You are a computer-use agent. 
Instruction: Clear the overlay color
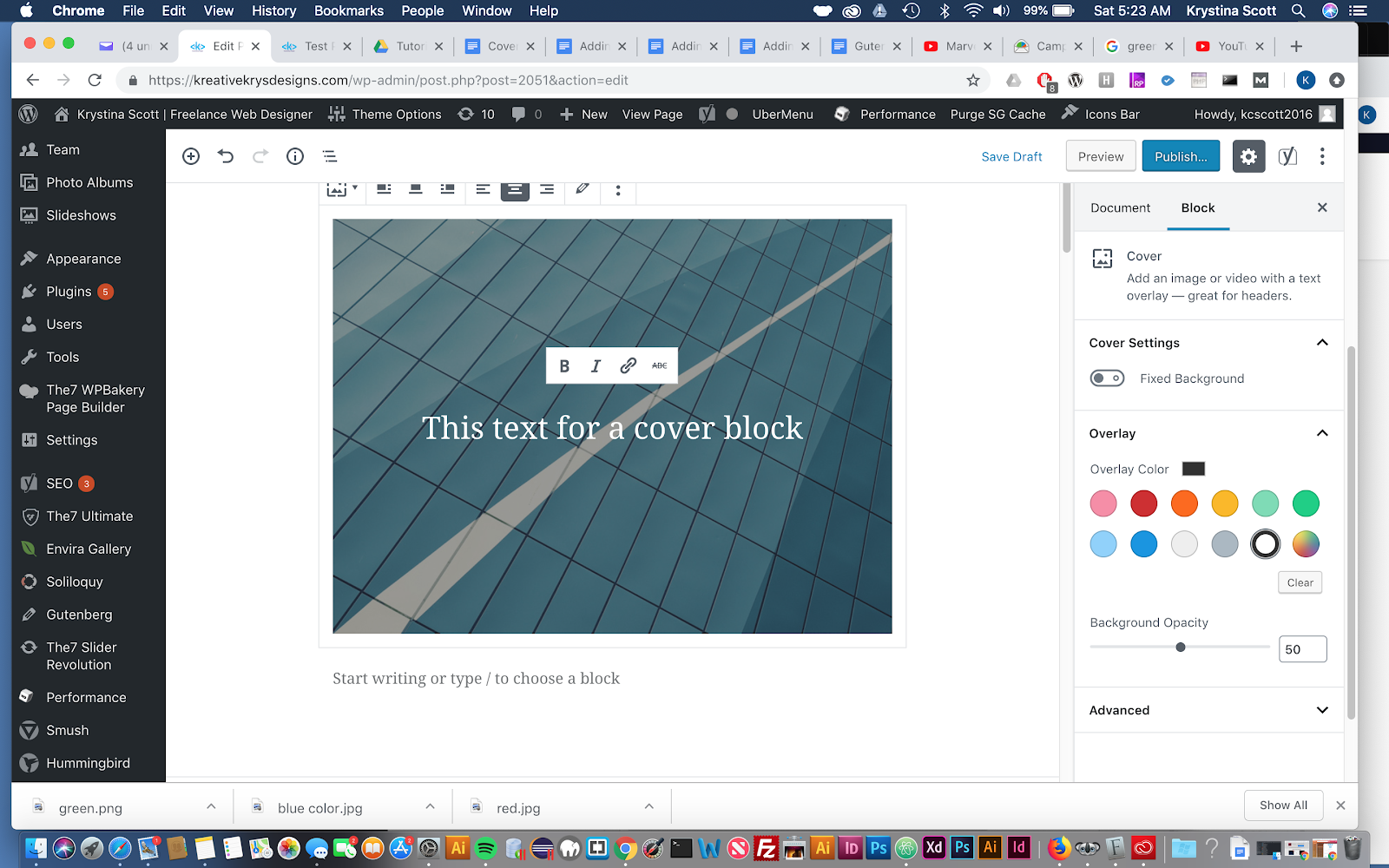[1300, 582]
